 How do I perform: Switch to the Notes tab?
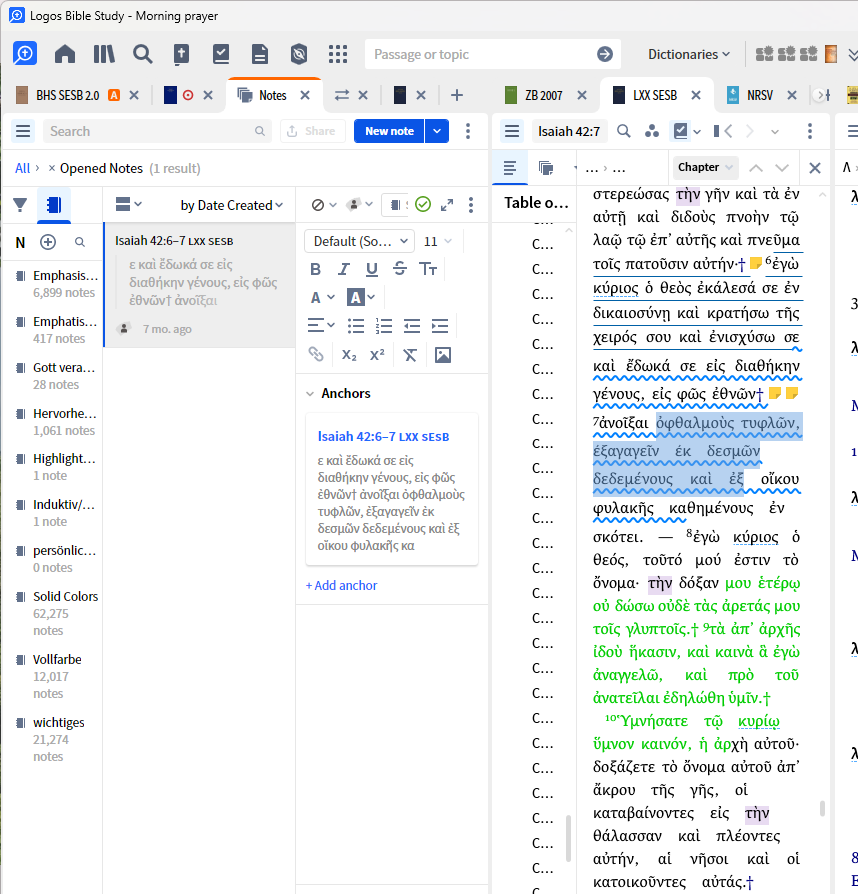pos(273,95)
